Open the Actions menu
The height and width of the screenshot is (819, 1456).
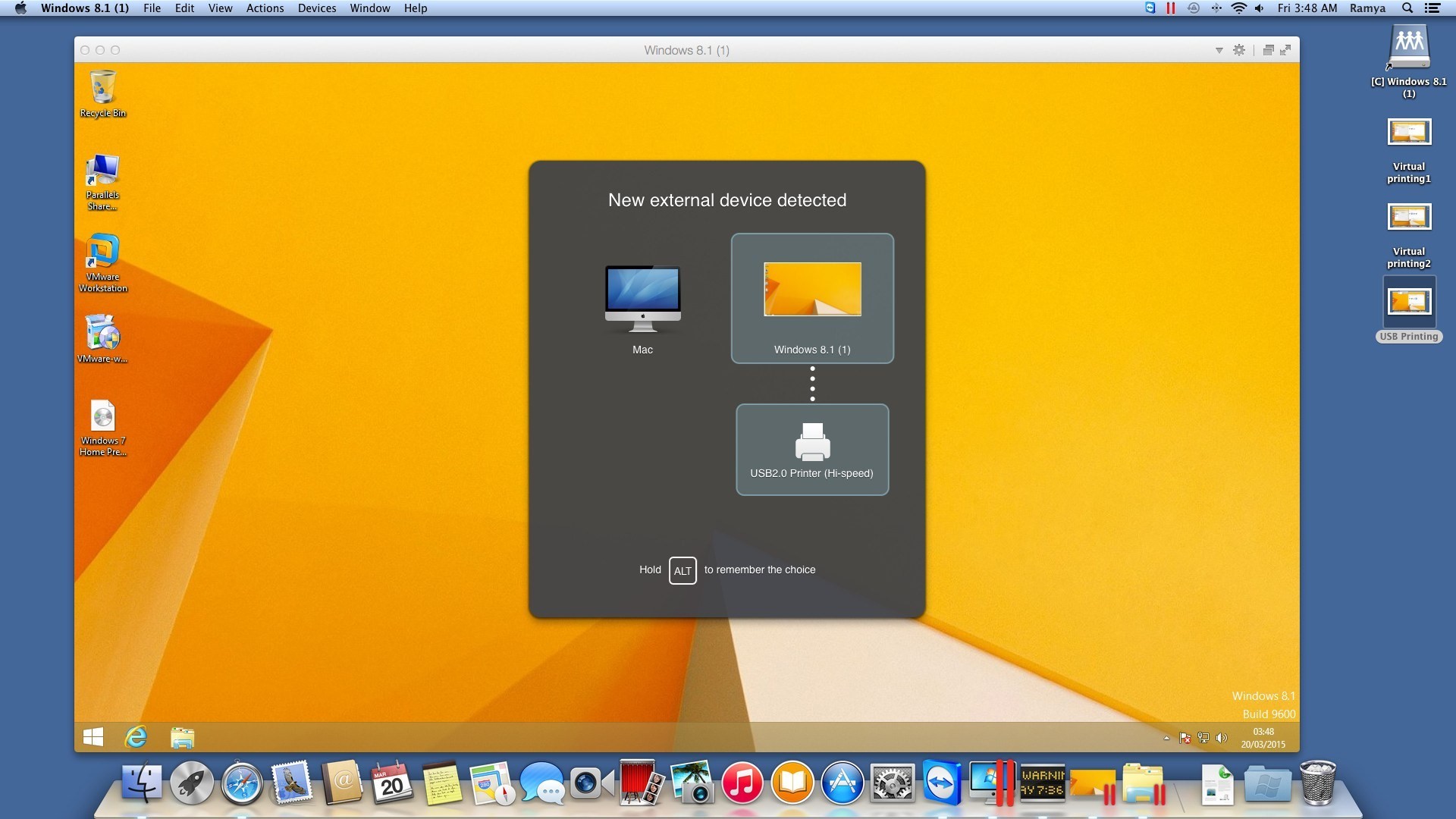[x=265, y=8]
